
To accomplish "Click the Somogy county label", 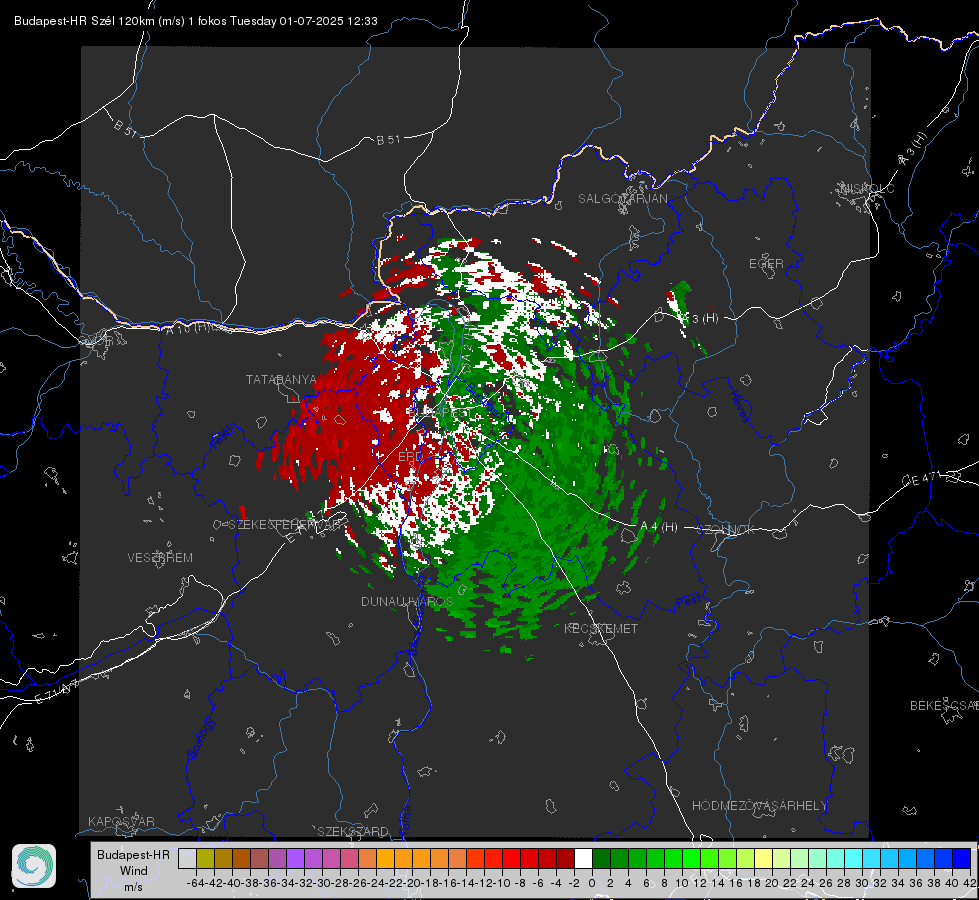I will click(x=200, y=738).
